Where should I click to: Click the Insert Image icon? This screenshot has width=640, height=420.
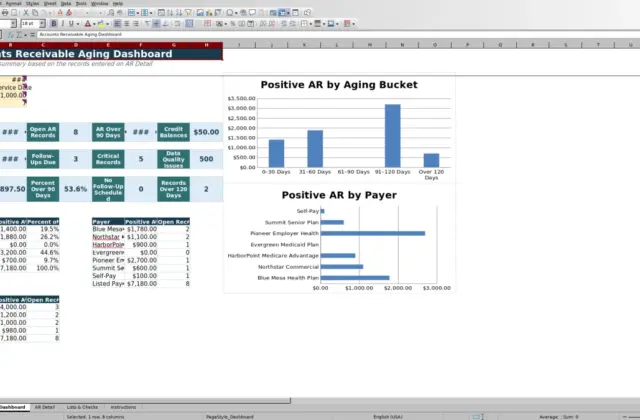(x=200, y=13)
